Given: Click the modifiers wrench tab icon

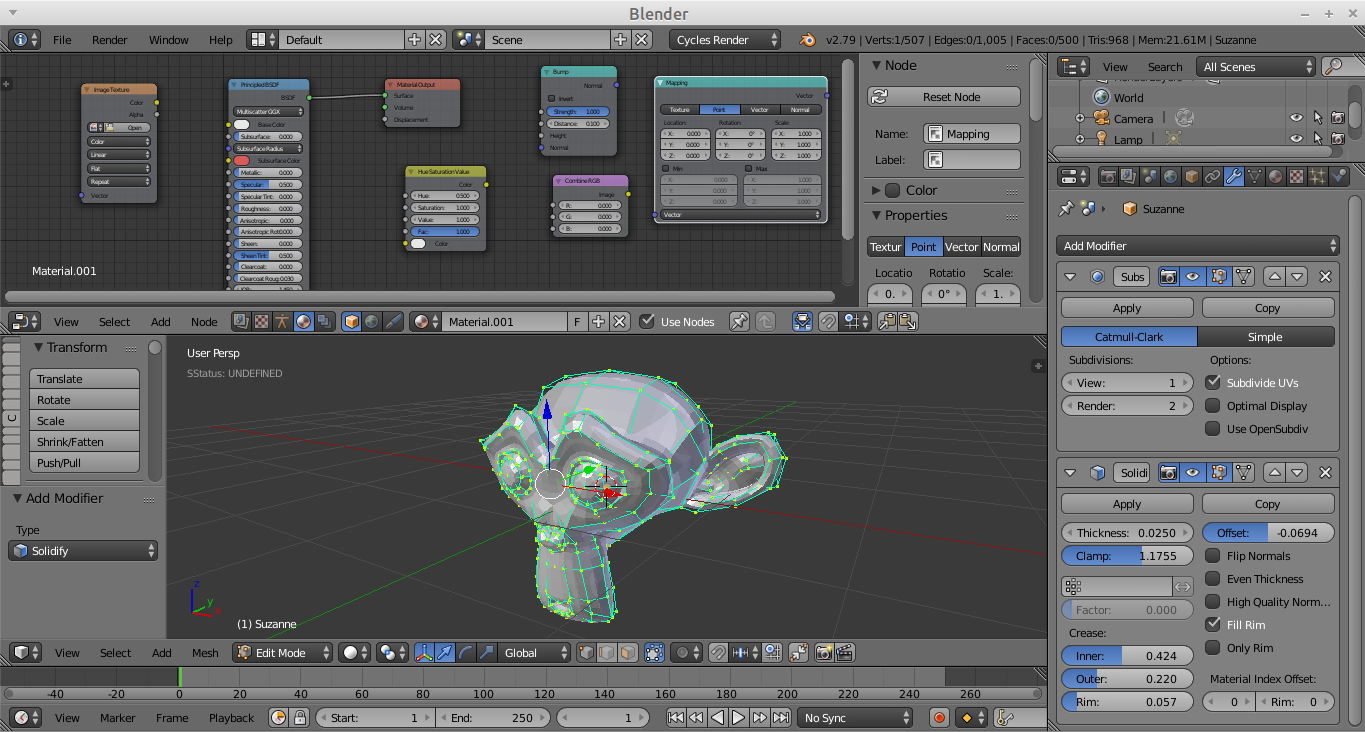Looking at the screenshot, I should pos(1234,177).
